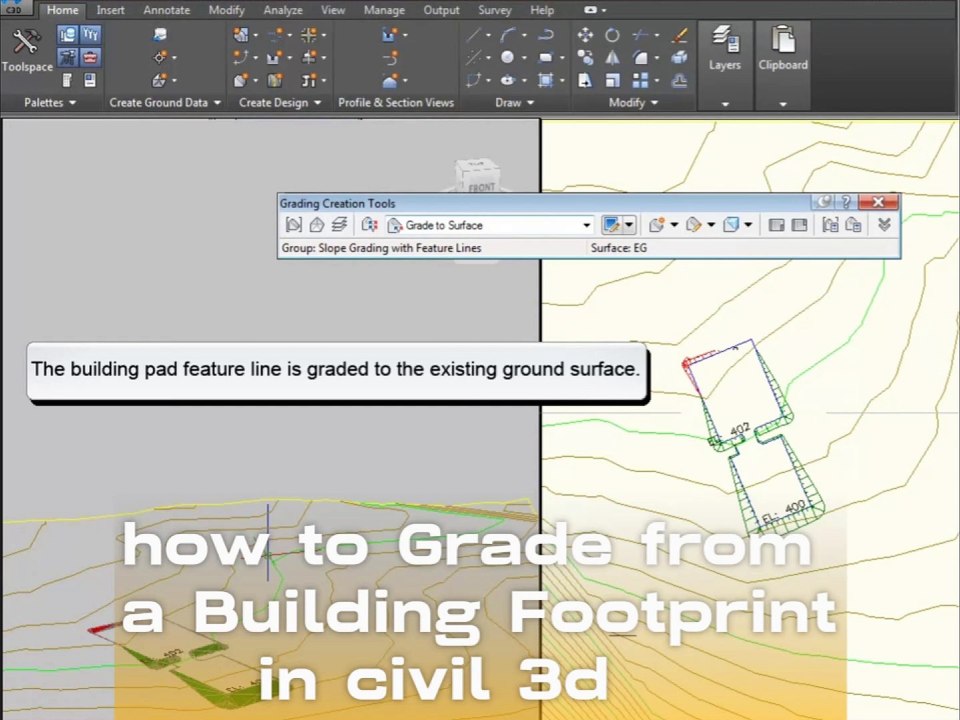The image size is (960, 720).
Task: Open the Analyze ribbon tab
Action: coord(283,10)
